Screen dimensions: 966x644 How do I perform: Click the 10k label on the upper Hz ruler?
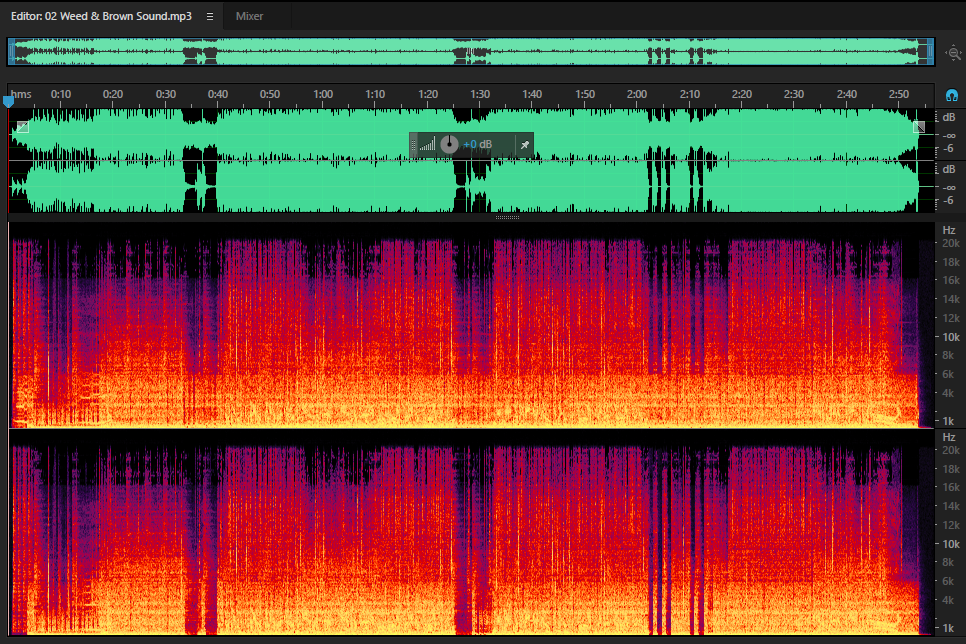click(951, 337)
